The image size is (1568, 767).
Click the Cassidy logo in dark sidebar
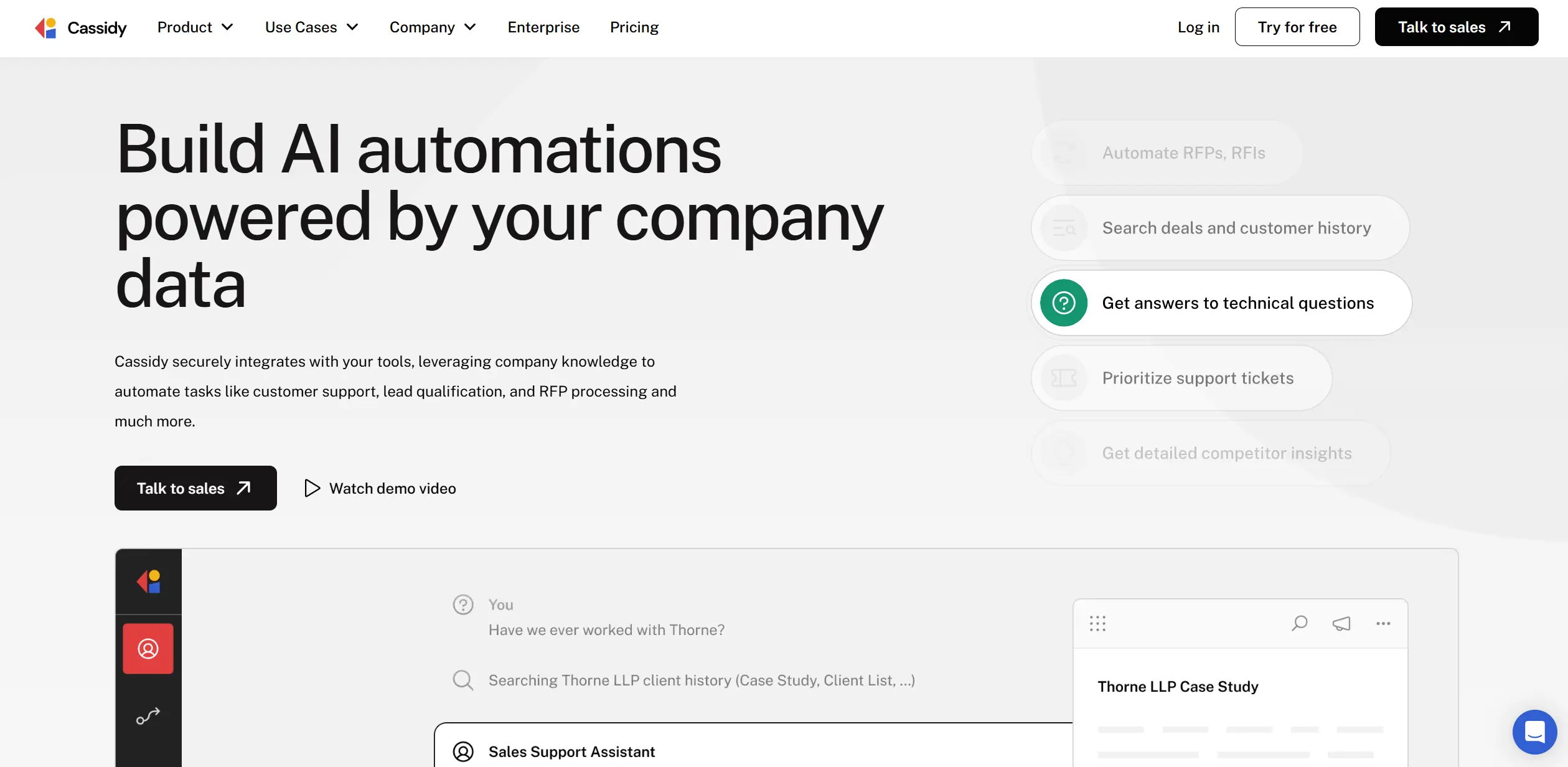[149, 581]
